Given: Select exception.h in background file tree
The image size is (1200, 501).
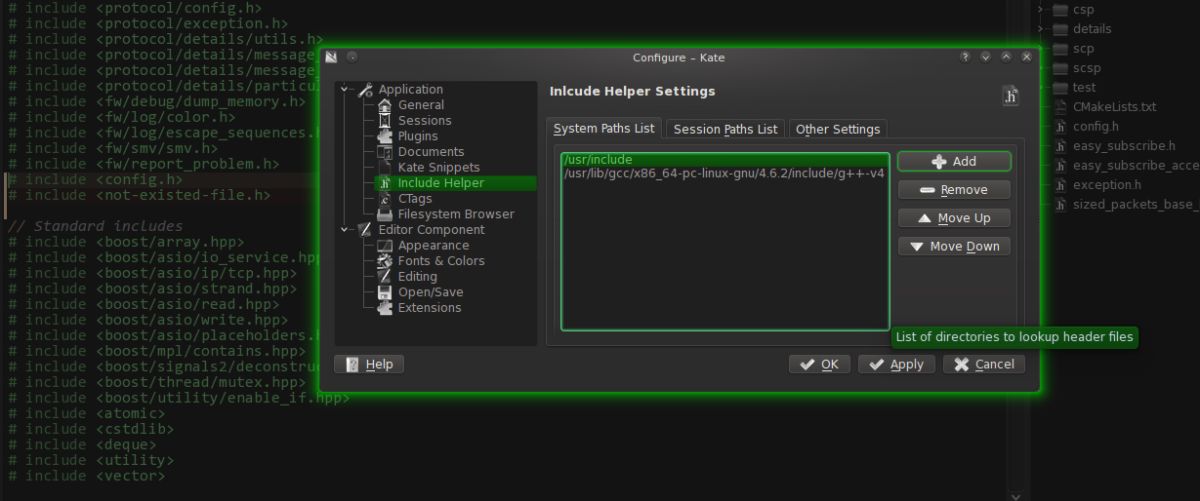Looking at the screenshot, I should (1106, 184).
